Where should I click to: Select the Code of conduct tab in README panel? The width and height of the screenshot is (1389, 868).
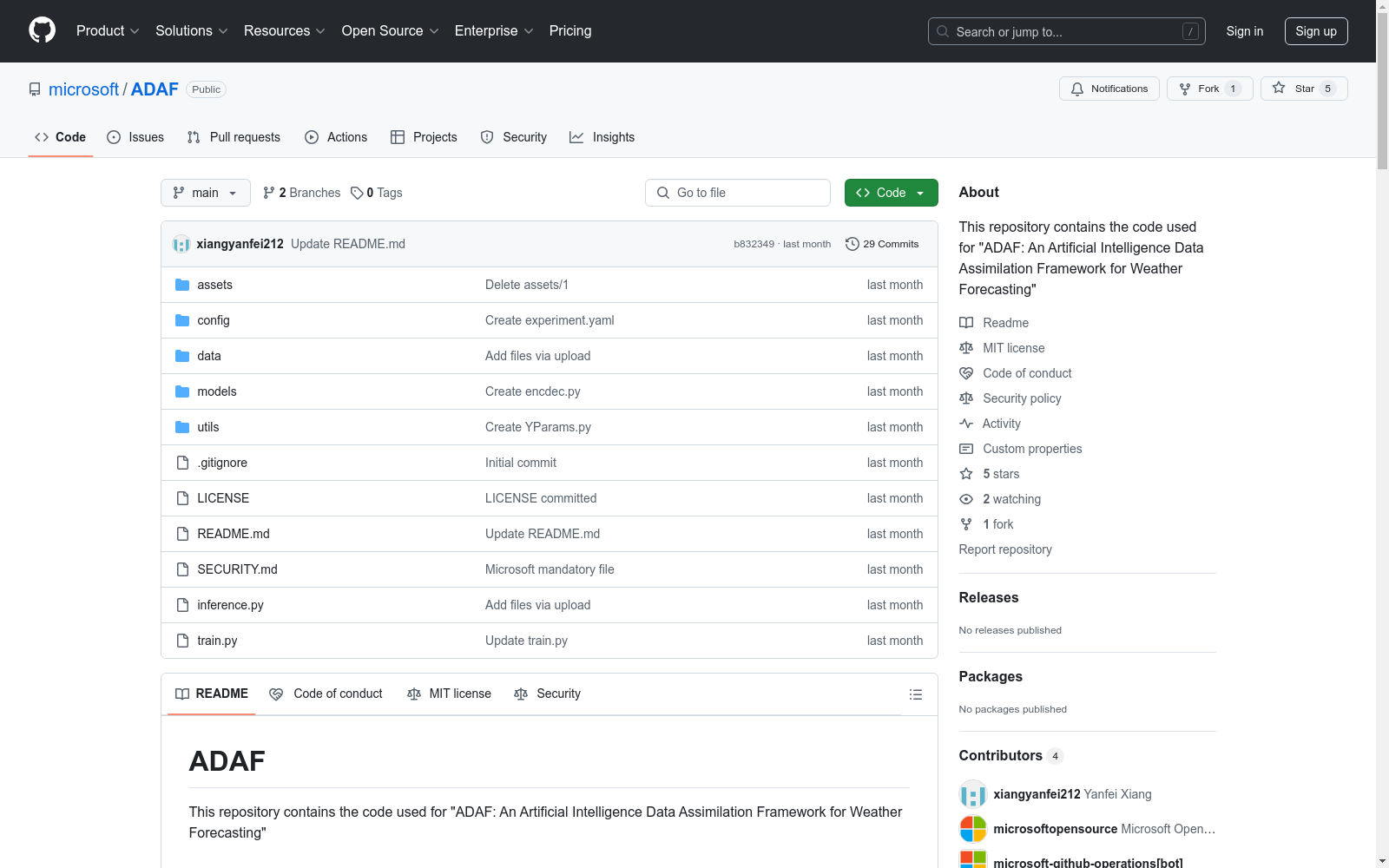coord(326,694)
